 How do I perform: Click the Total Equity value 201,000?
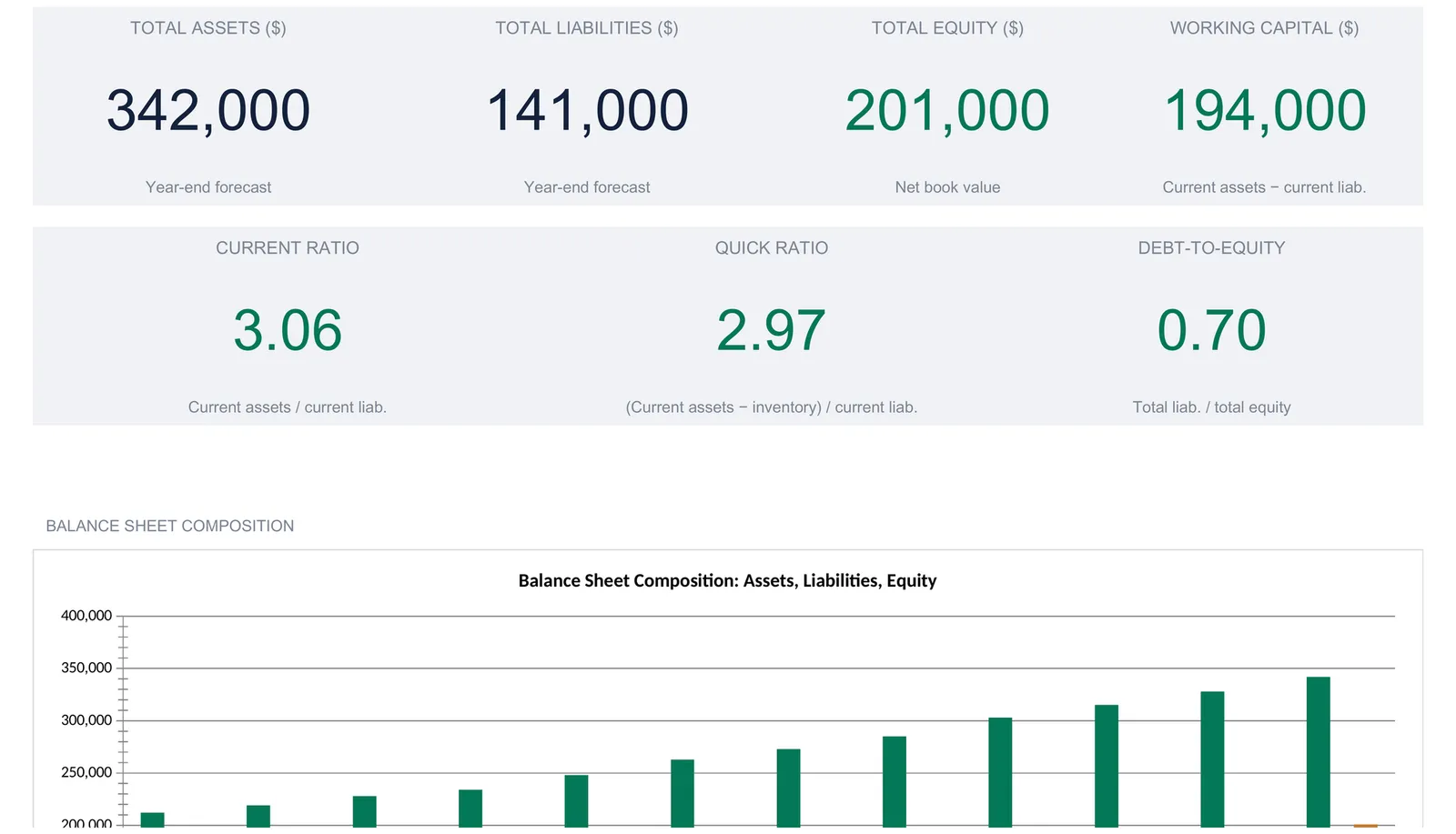pyautogui.click(x=947, y=111)
